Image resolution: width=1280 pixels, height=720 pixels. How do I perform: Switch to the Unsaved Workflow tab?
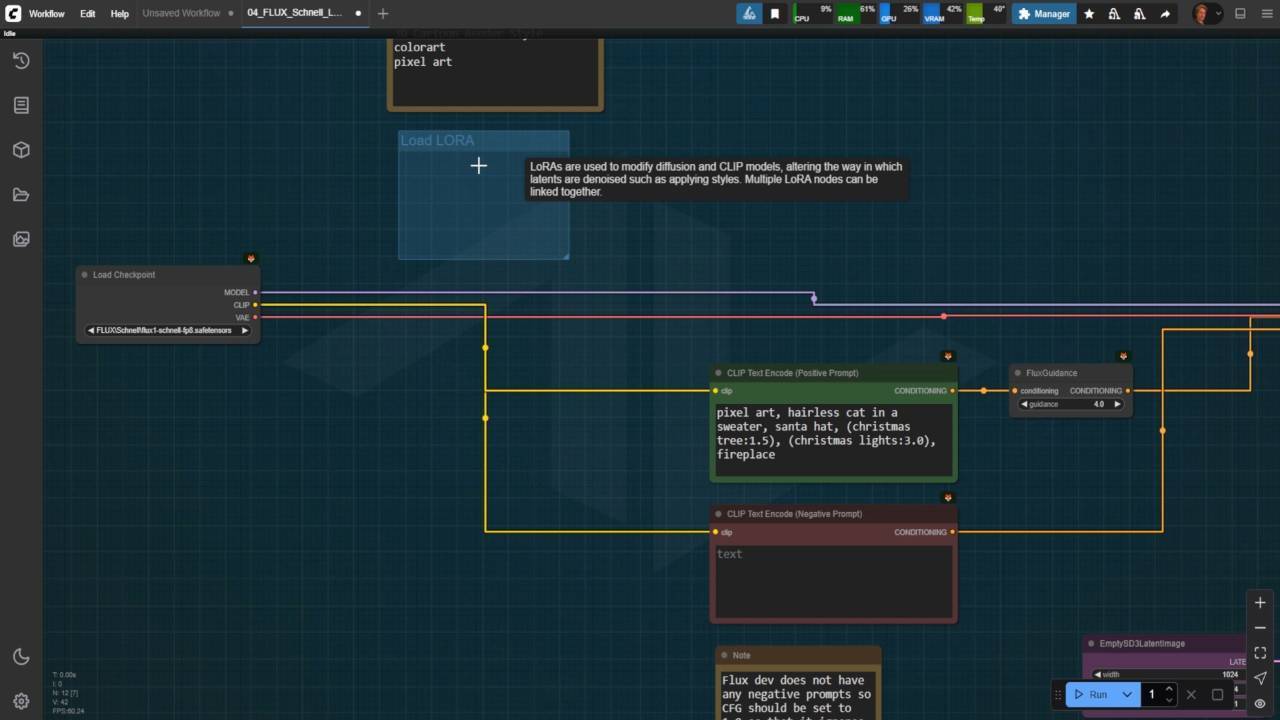tap(181, 14)
